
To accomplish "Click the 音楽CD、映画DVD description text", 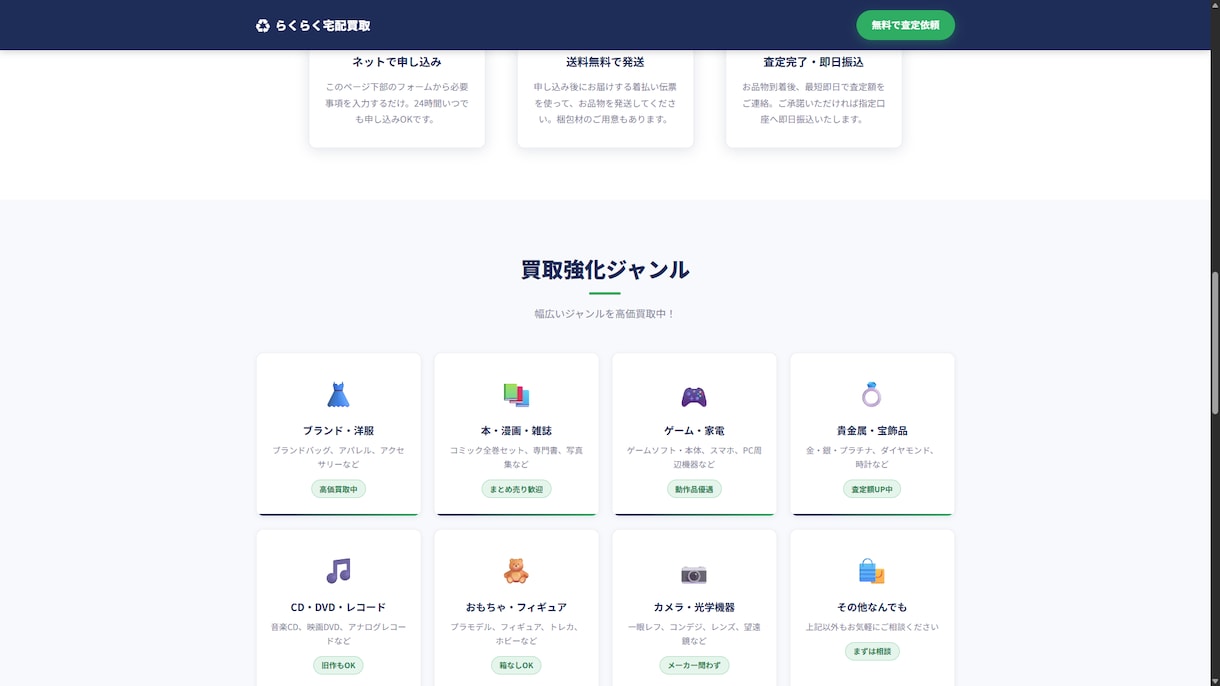I will pos(338,634).
